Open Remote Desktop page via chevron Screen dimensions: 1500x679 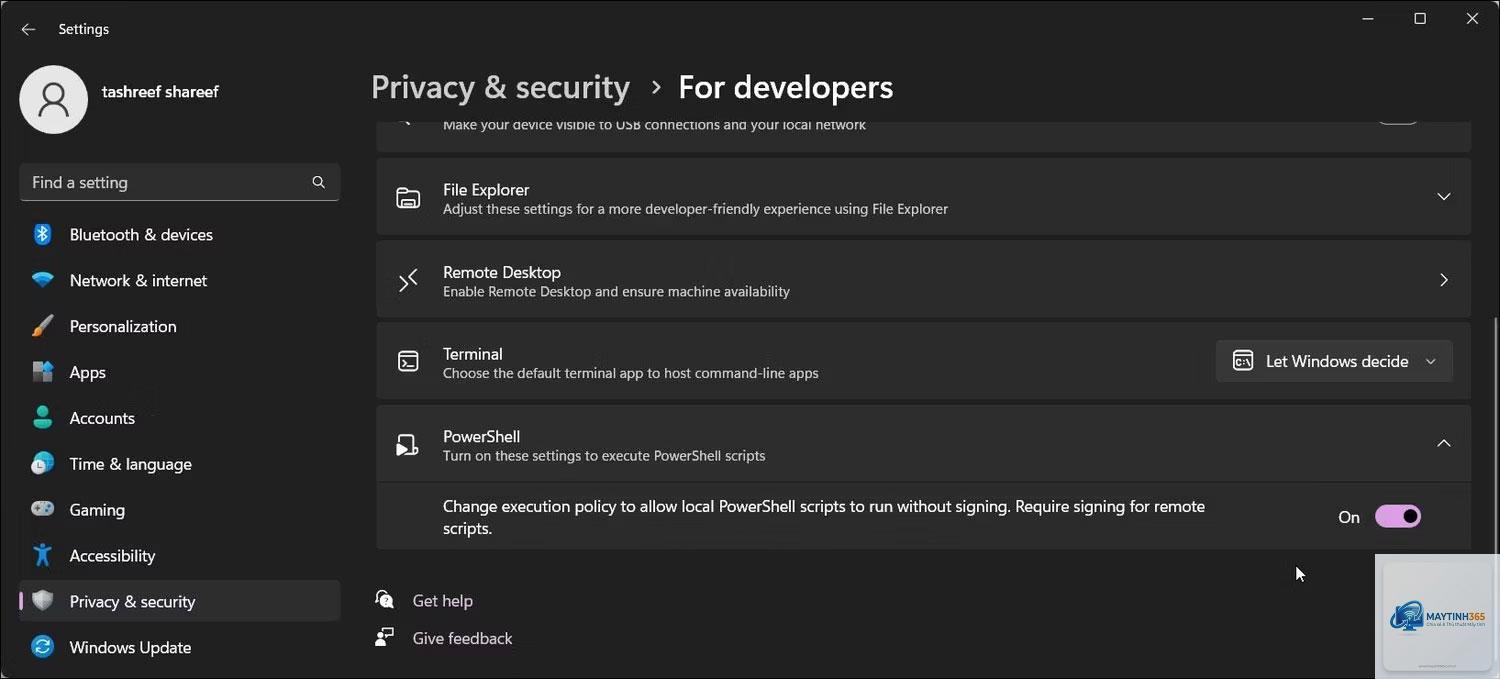pyautogui.click(x=1444, y=280)
